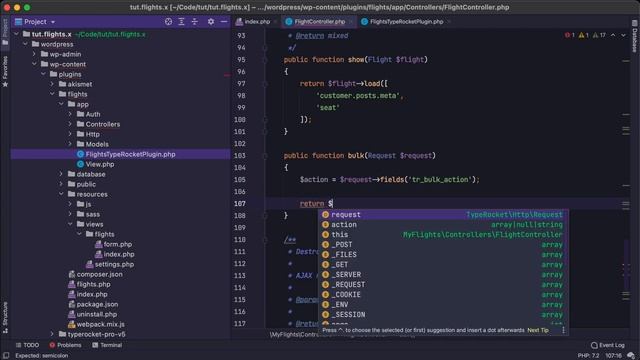The height and width of the screenshot is (360, 640).
Task: Click the PHP: 7.2 language level indicator
Action: click(x=588, y=356)
